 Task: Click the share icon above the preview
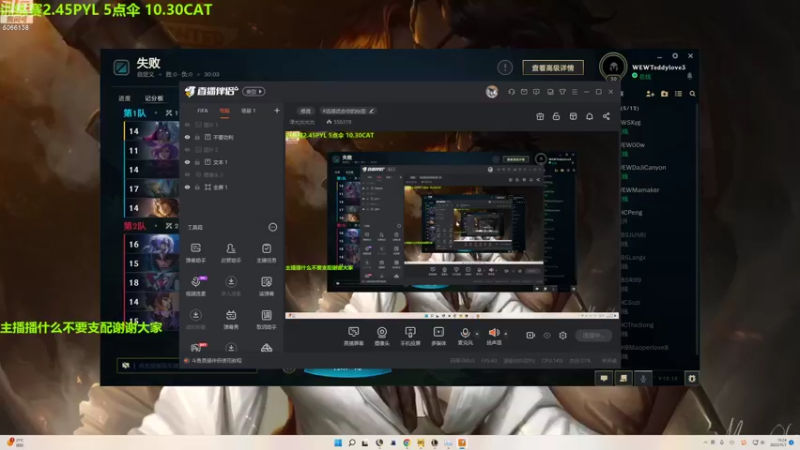pos(606,116)
